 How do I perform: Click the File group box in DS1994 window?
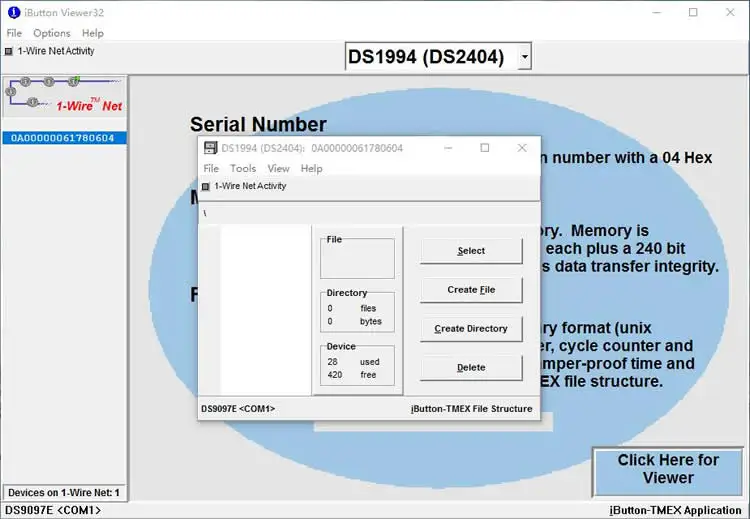point(357,258)
